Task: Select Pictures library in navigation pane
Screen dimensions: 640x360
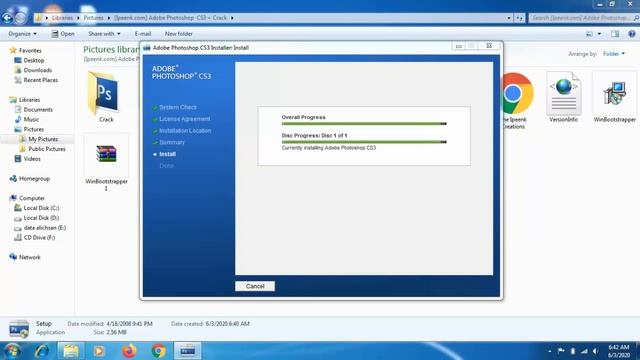Action: (x=33, y=129)
